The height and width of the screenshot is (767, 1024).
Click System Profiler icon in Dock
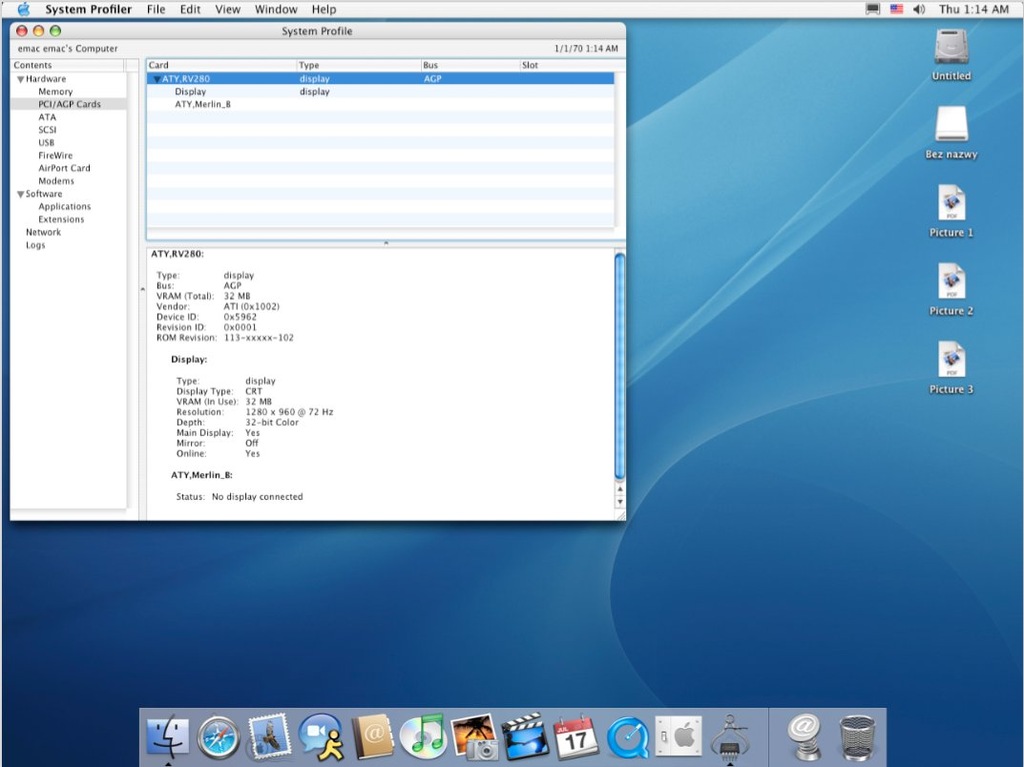[x=730, y=738]
